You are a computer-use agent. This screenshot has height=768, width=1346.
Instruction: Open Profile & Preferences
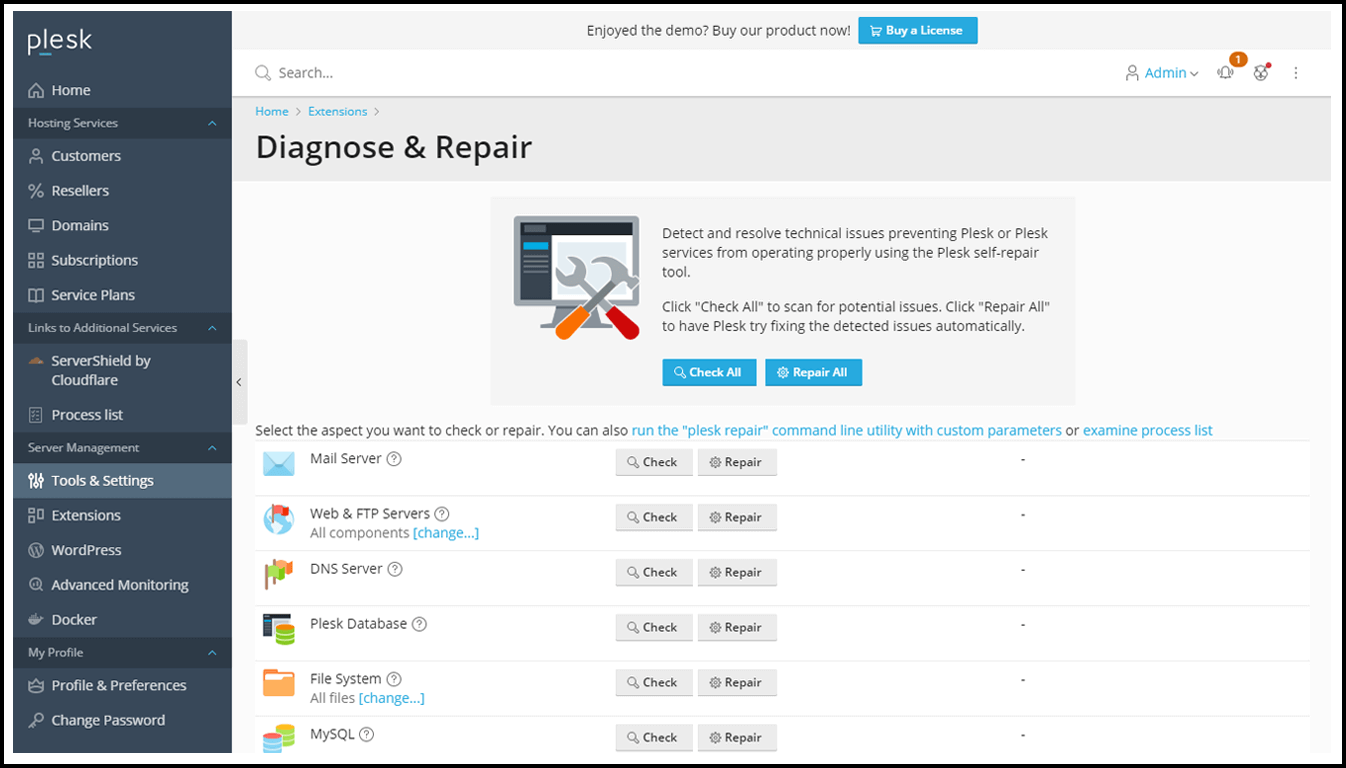point(122,686)
